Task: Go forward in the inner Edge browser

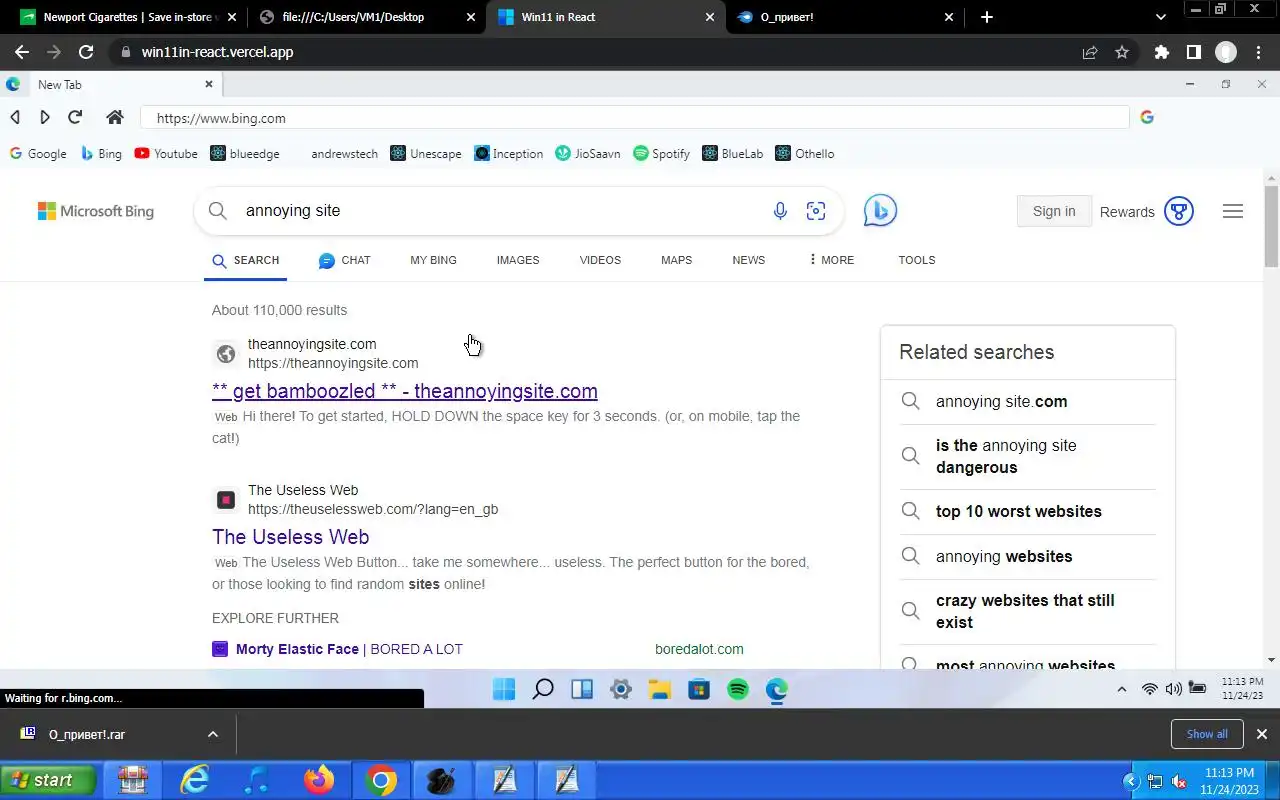Action: [45, 117]
